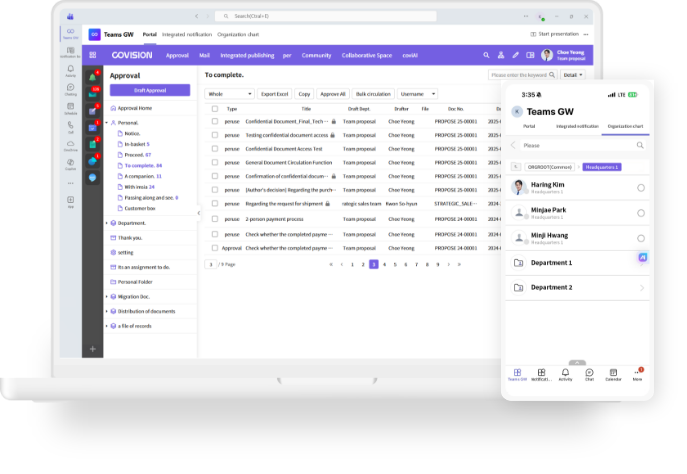687x474 pixels.
Task: Check the row for Confidential Document Access Test
Action: (x=213, y=148)
